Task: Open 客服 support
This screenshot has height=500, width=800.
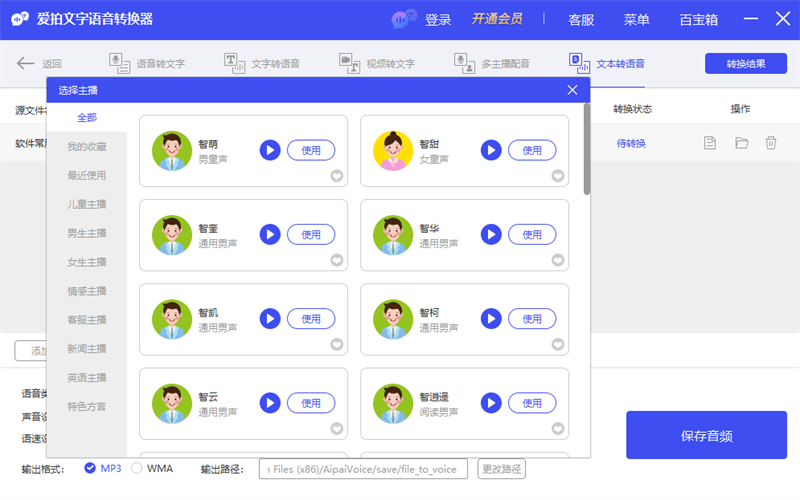Action: 581,20
